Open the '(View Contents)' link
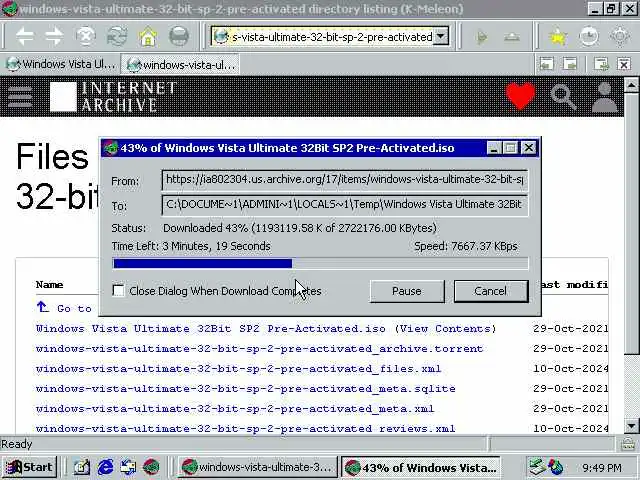This screenshot has height=480, width=640. [445, 329]
